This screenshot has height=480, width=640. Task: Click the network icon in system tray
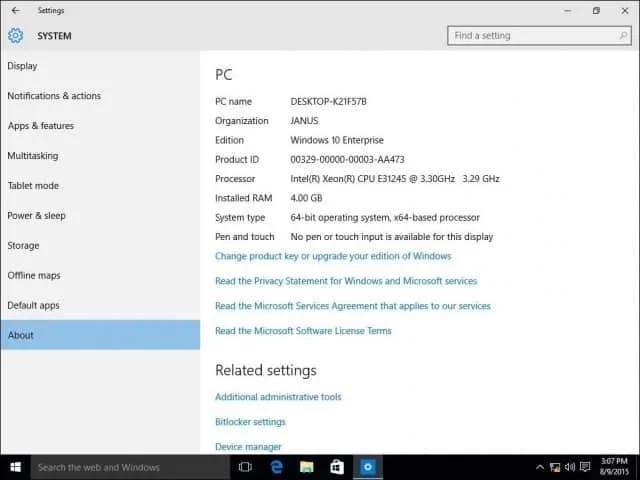coord(555,467)
